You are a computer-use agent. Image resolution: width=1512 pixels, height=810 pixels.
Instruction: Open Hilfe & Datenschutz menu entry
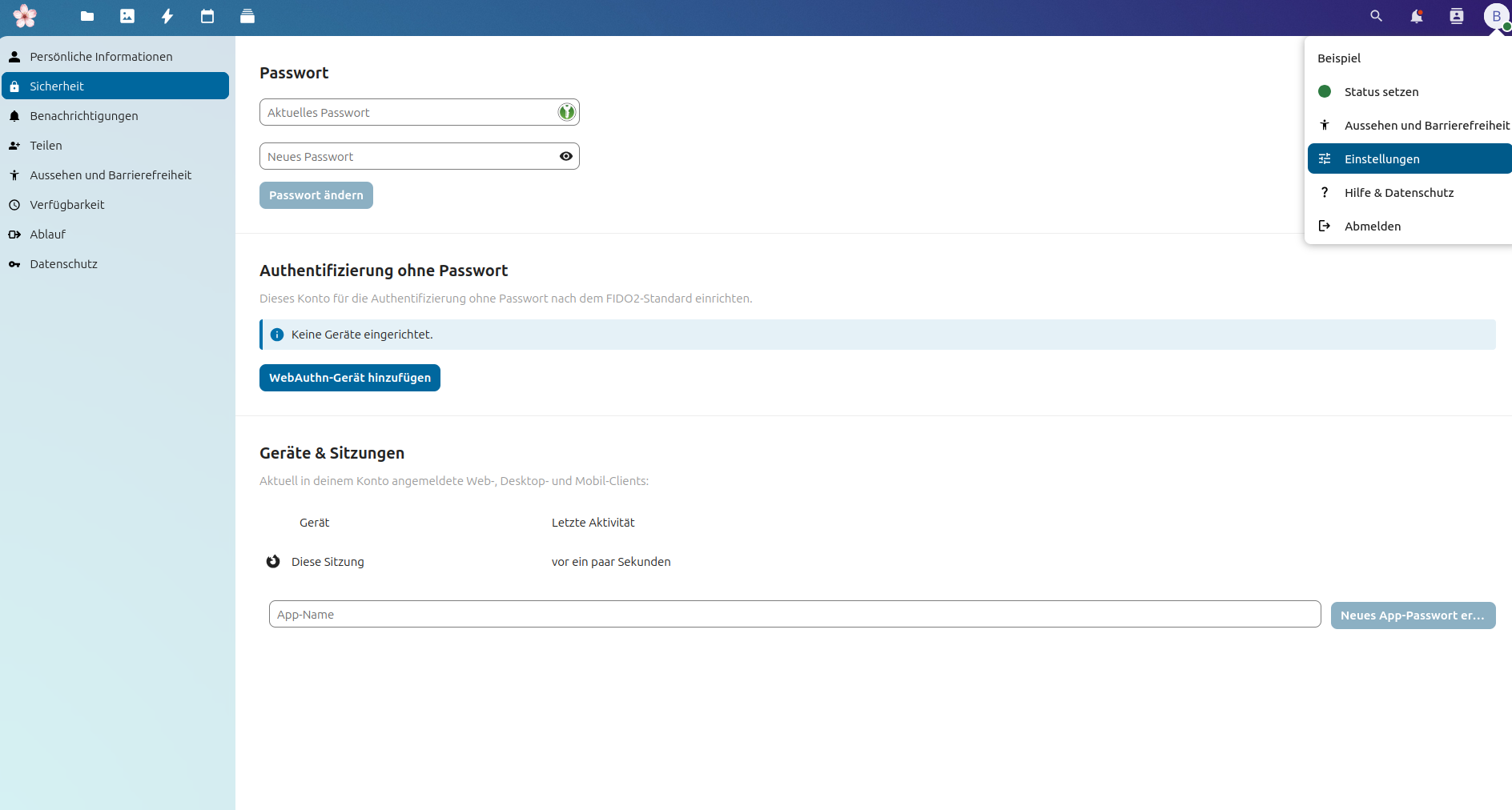[x=1398, y=193]
